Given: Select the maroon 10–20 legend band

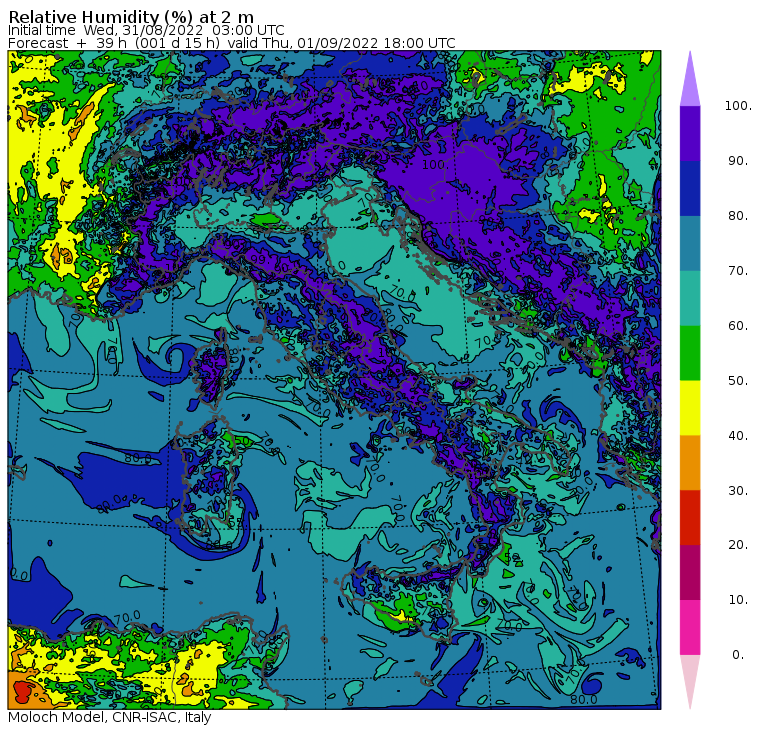Looking at the screenshot, I should (690, 572).
